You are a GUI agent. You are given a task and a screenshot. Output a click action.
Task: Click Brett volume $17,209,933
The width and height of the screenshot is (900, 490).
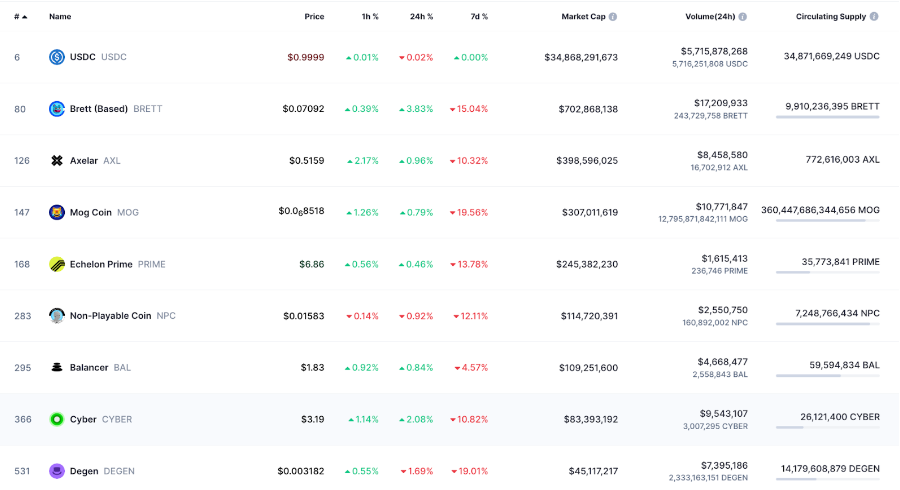click(721, 103)
